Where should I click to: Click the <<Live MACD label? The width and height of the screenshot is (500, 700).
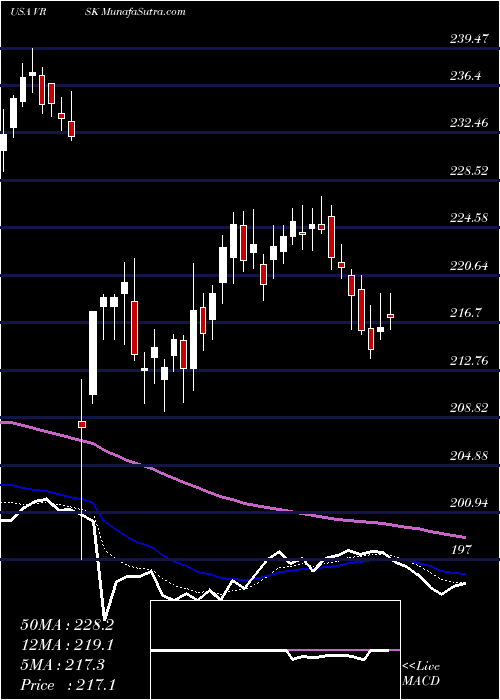(421, 674)
